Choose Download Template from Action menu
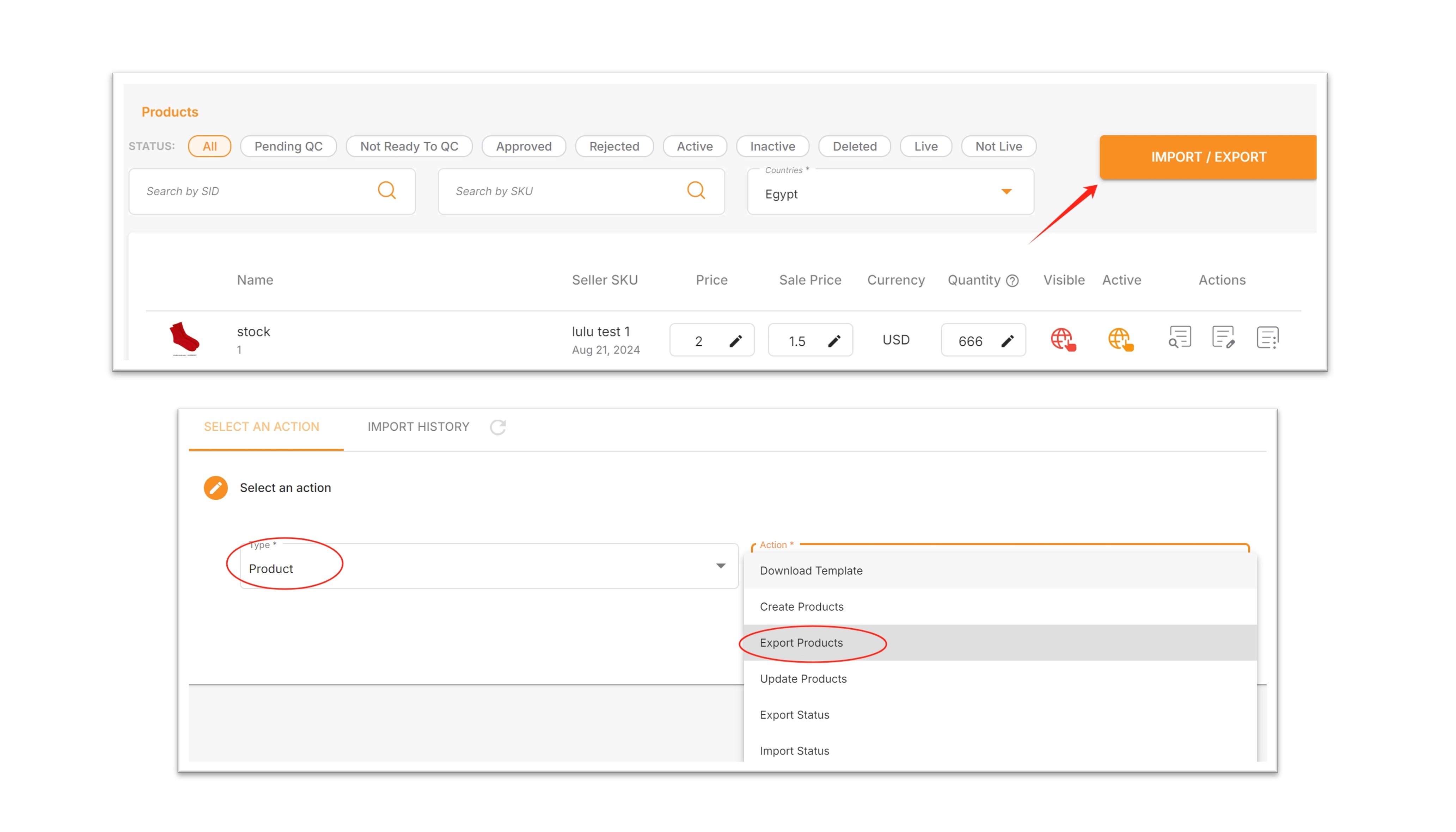Viewport: 1456px width, 832px height. 1000,570
